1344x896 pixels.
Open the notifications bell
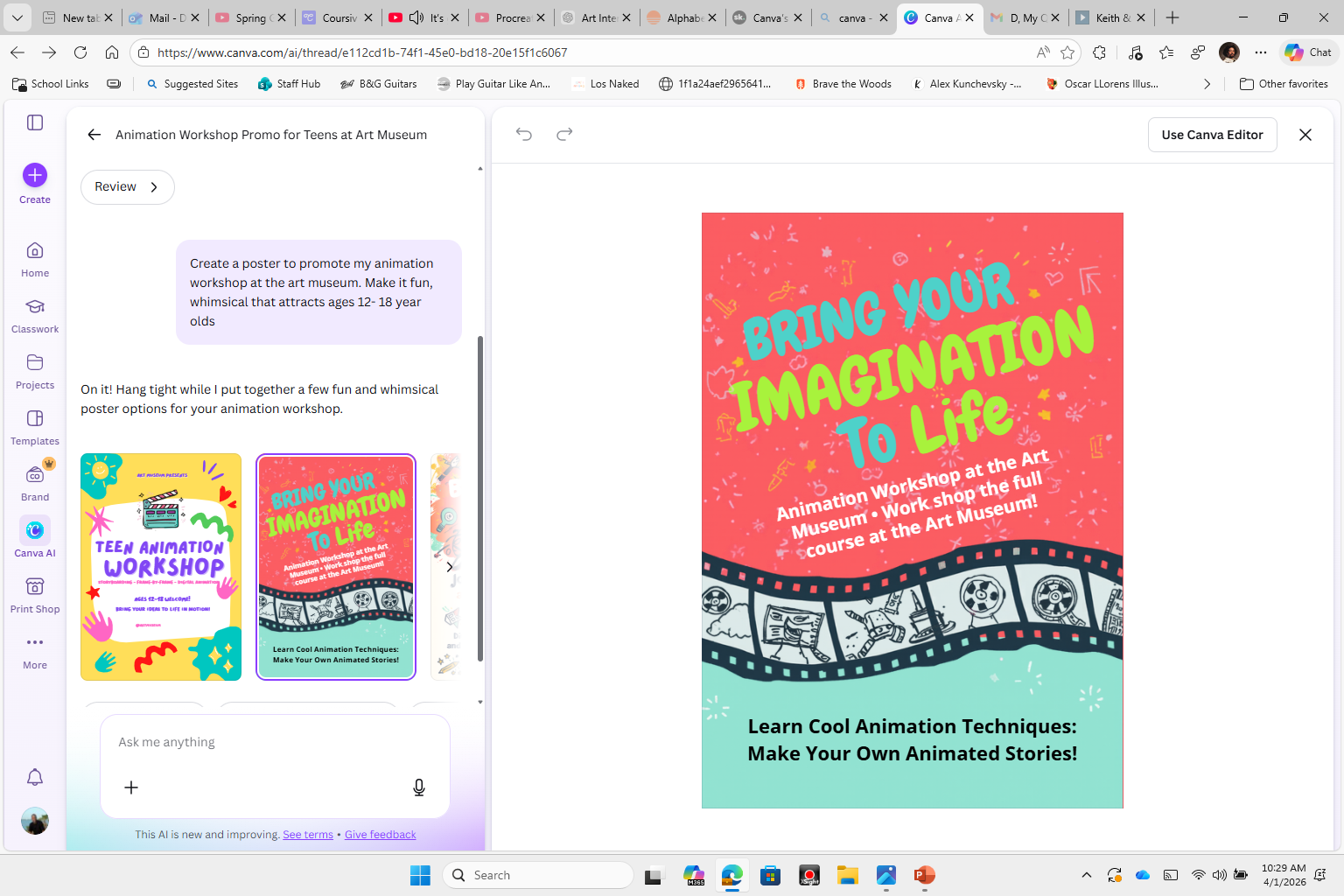[35, 777]
